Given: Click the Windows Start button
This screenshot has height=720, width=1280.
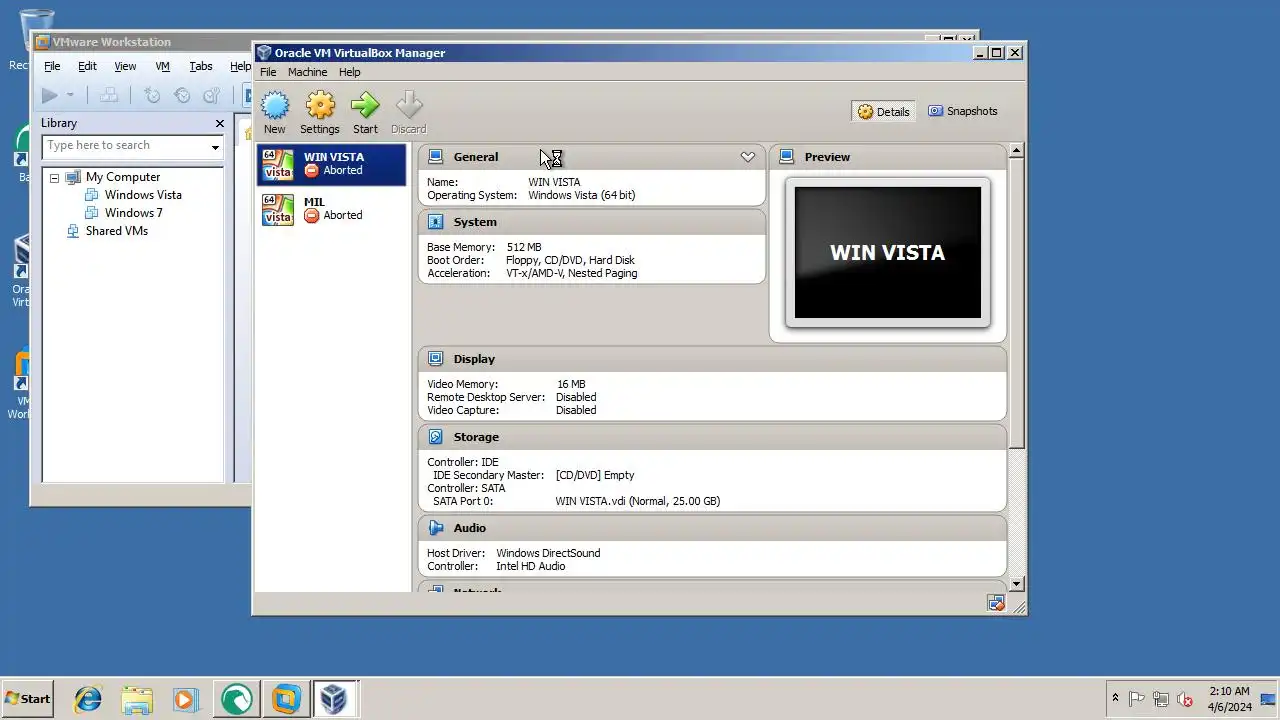Looking at the screenshot, I should [x=28, y=699].
